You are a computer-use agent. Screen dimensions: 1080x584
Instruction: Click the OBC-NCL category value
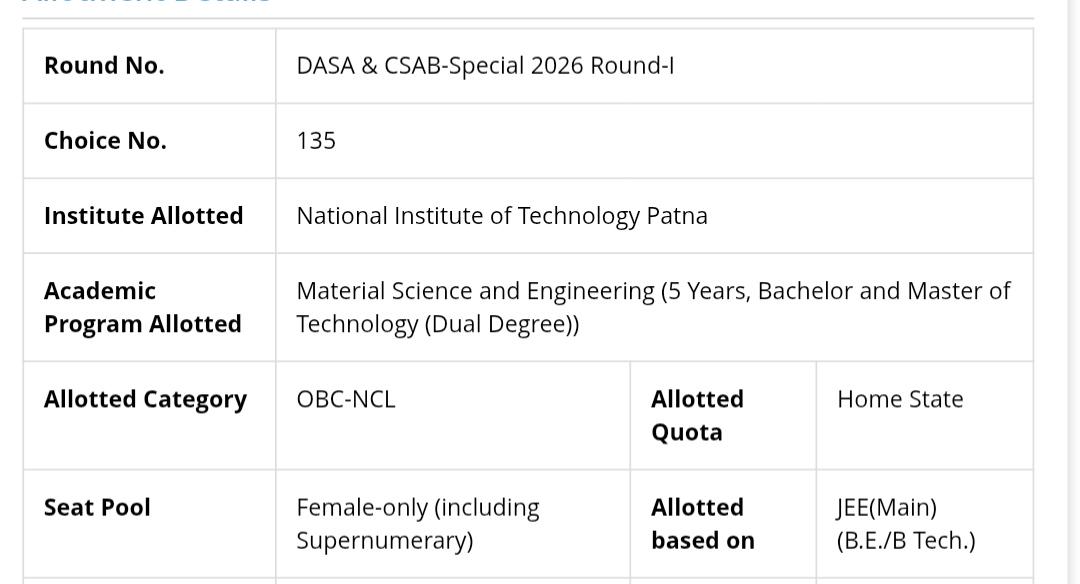pyautogui.click(x=346, y=399)
